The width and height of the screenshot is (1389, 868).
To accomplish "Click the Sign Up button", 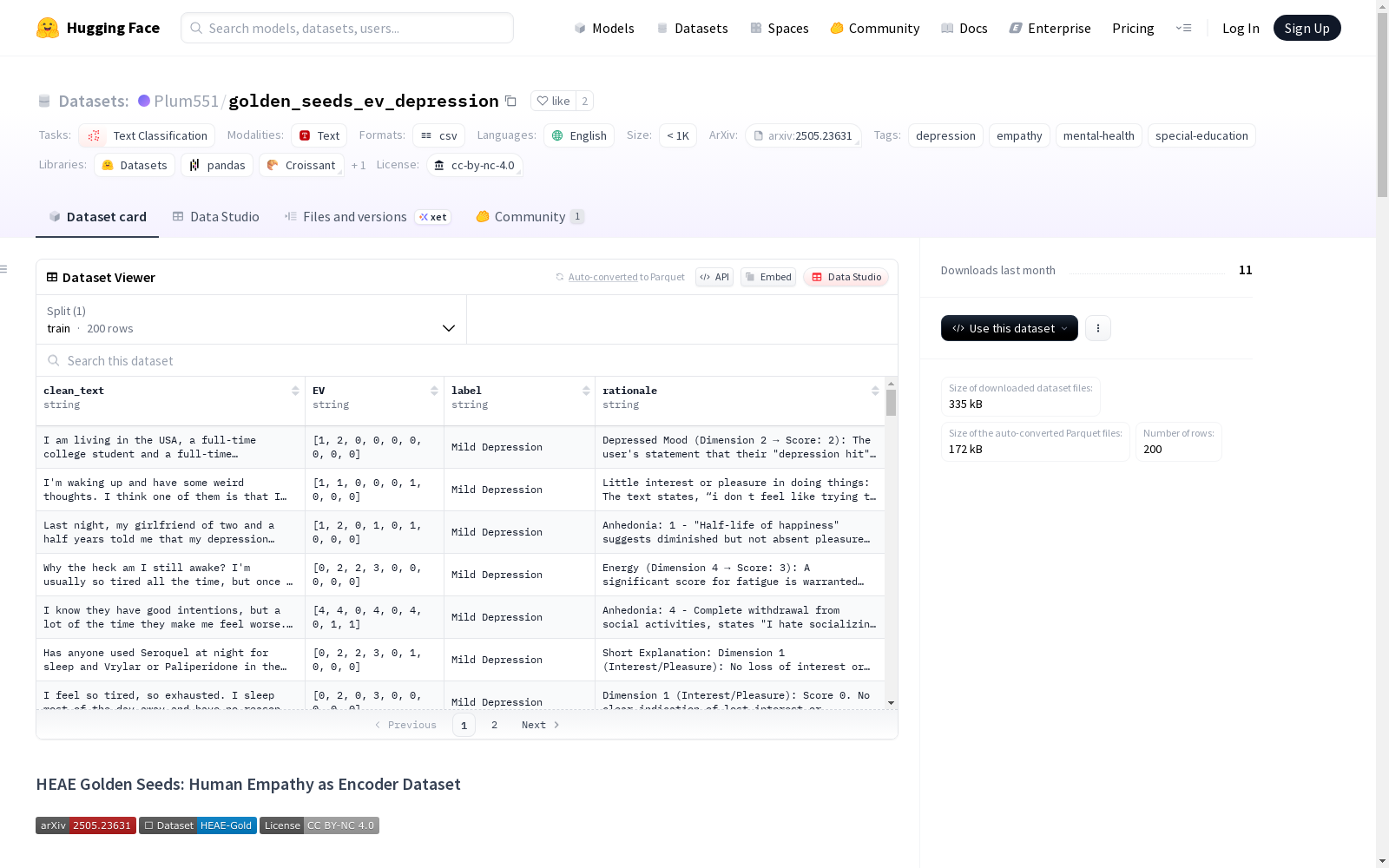I will 1307,28.
